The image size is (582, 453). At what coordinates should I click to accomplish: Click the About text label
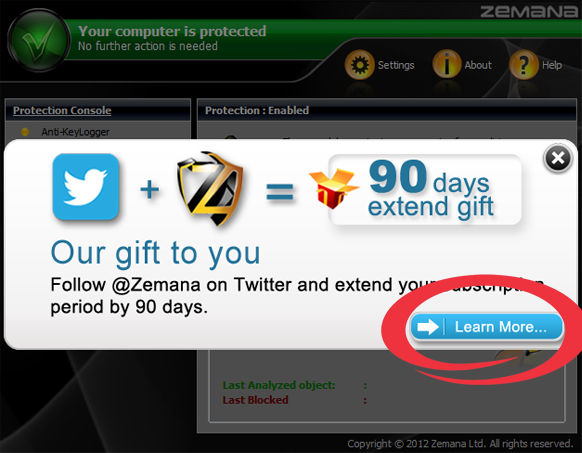tap(478, 65)
